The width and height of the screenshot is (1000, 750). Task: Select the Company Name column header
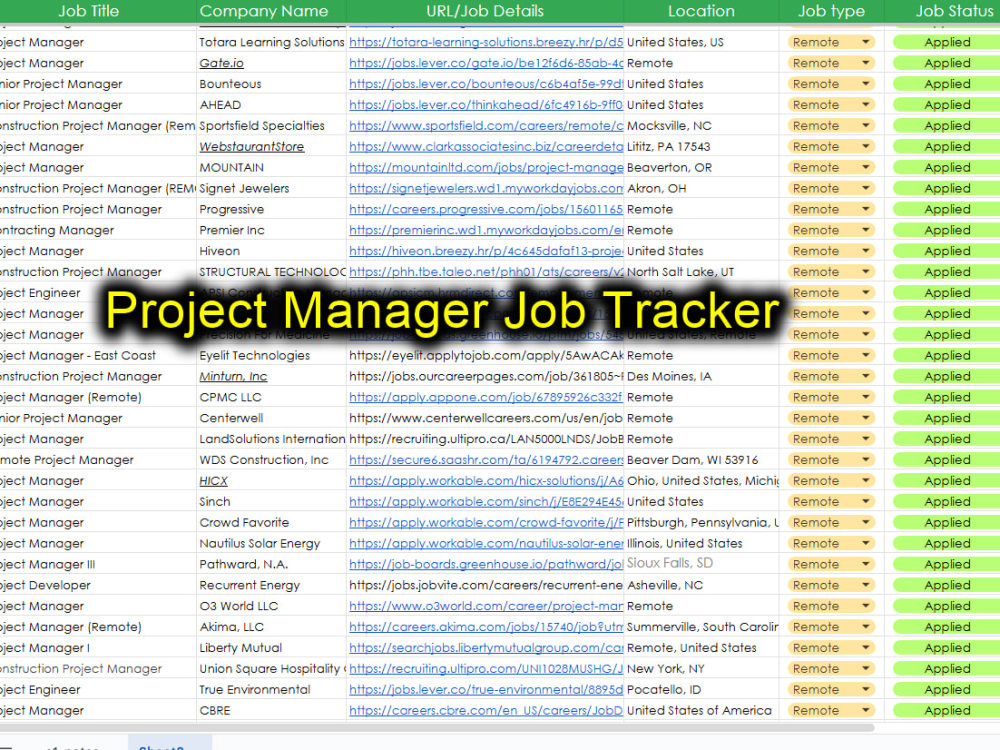(x=271, y=11)
